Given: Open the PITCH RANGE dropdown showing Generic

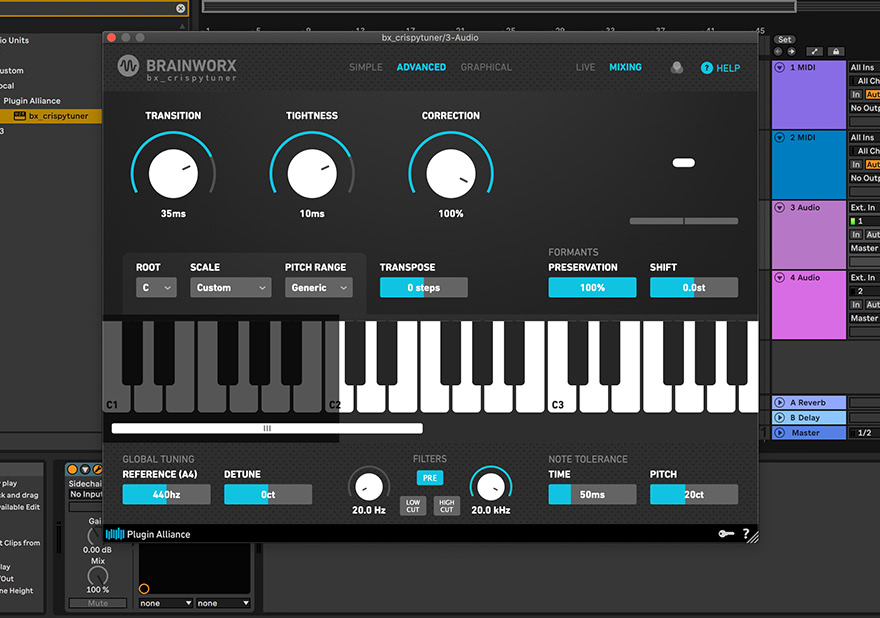Looking at the screenshot, I should click(318, 287).
